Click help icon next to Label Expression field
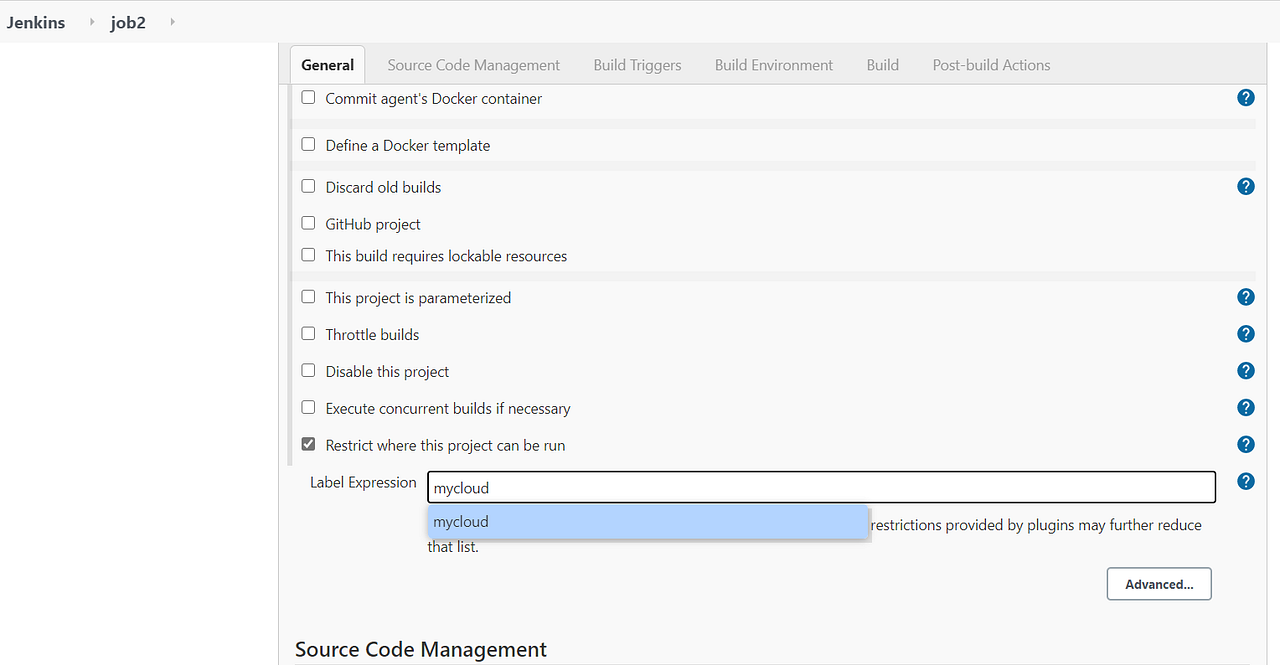 (1245, 482)
